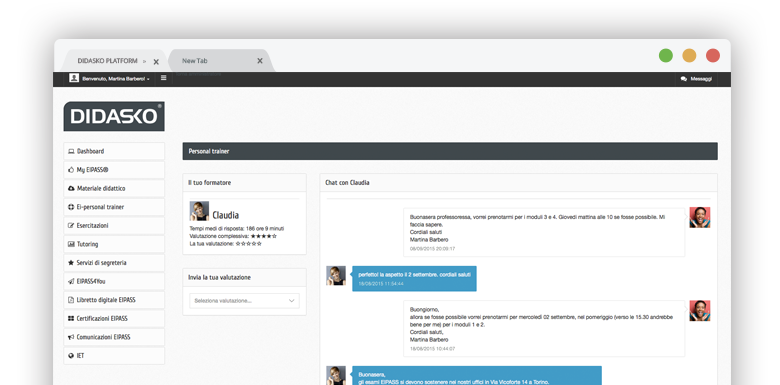Click the timestamp 08/08/2015 20:09:17
This screenshot has height=385, width=780.
[432, 248]
